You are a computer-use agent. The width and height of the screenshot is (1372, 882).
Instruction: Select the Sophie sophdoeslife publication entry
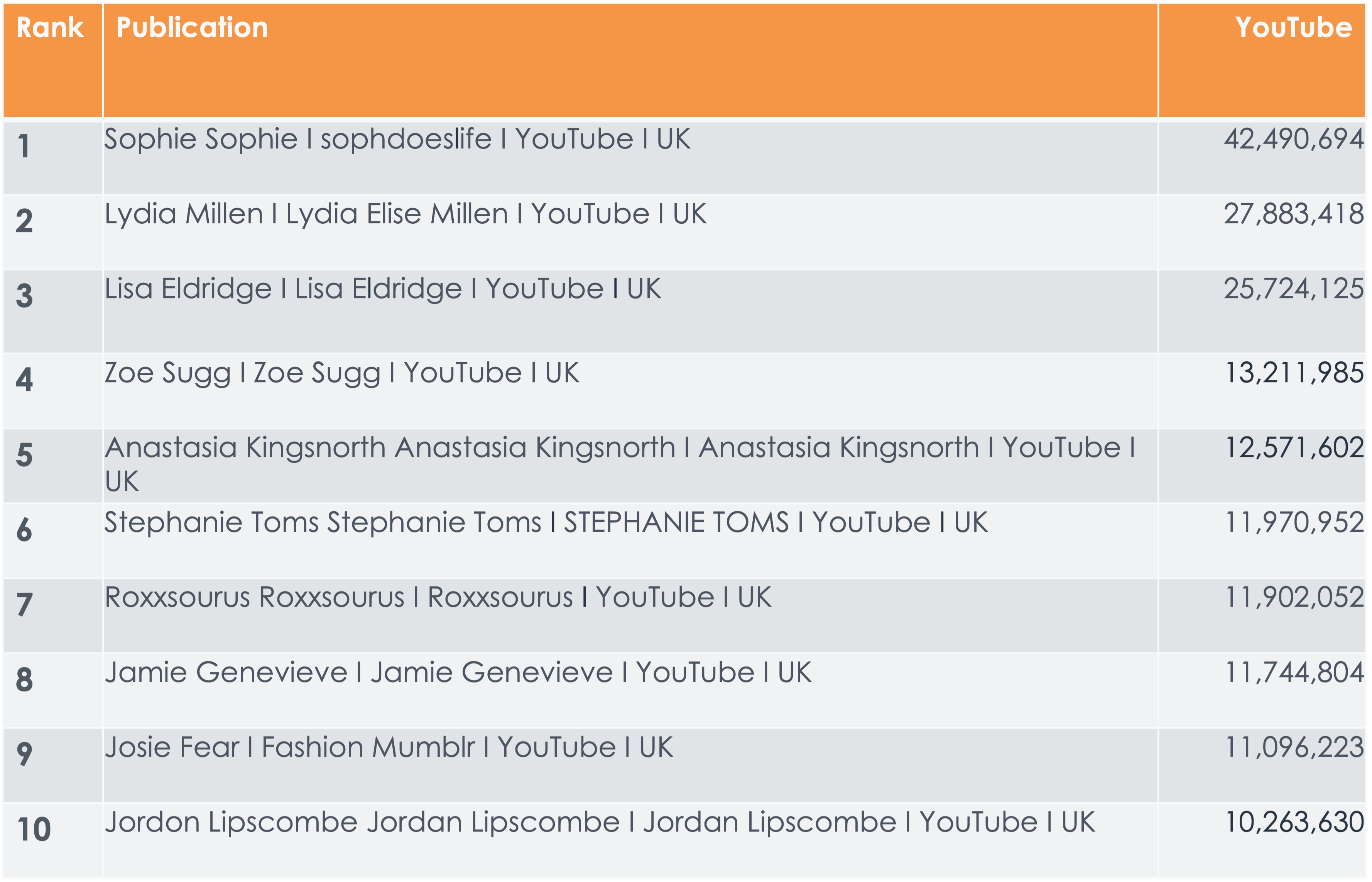[397, 139]
